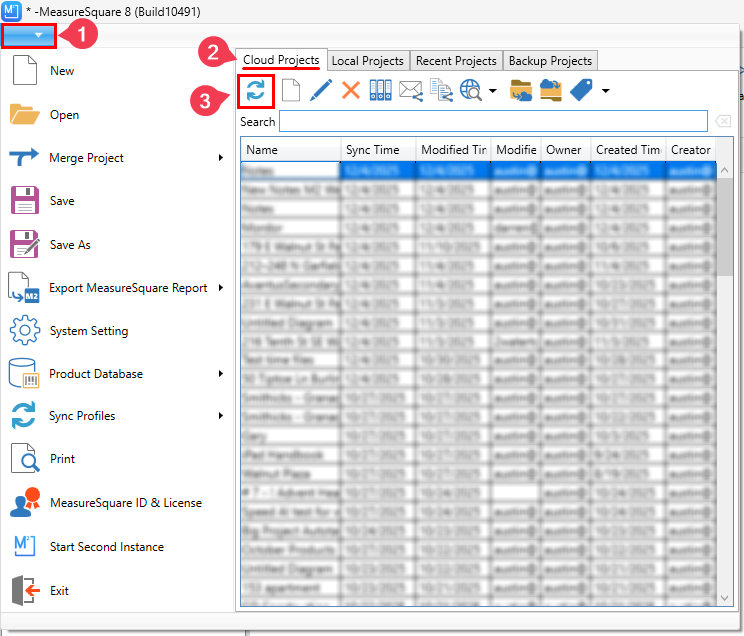Click the MeasureSquare ID & License badge icon
The image size is (744, 636).
(25, 503)
